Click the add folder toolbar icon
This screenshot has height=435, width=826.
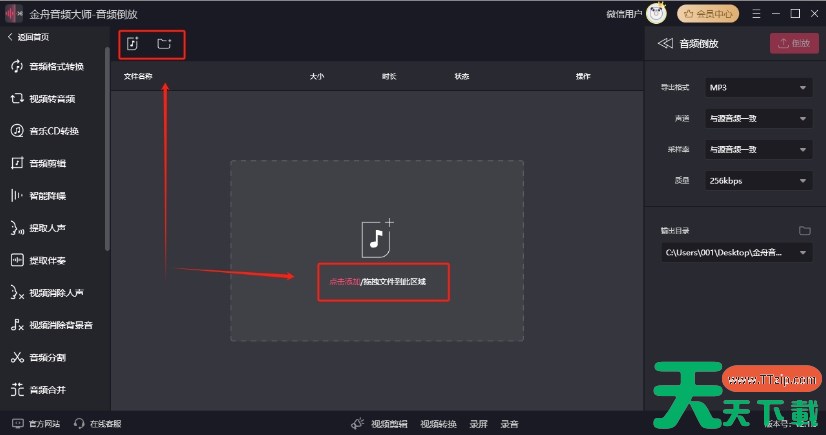click(164, 44)
